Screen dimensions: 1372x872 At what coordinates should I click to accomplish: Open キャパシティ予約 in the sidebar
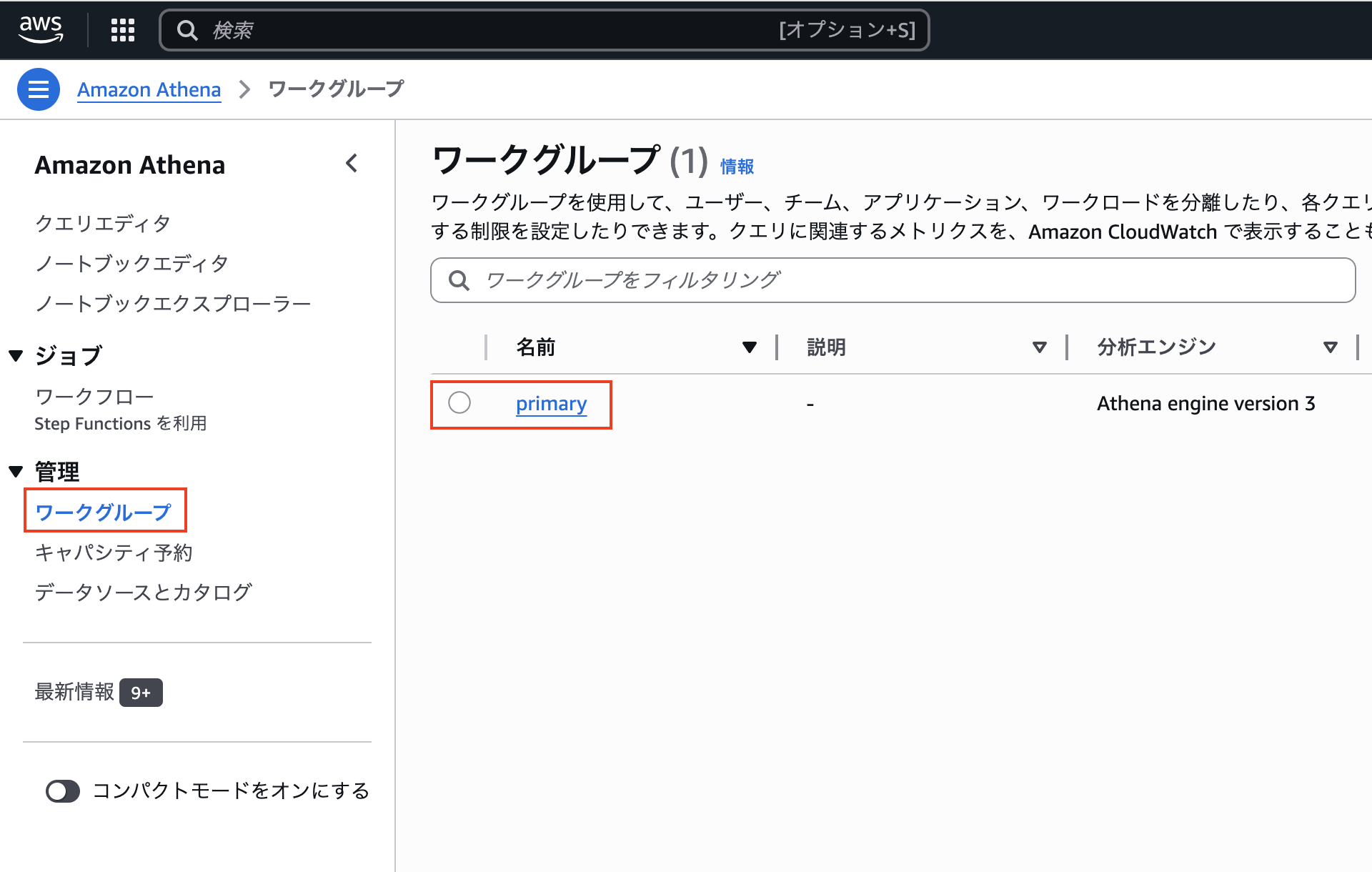114,553
